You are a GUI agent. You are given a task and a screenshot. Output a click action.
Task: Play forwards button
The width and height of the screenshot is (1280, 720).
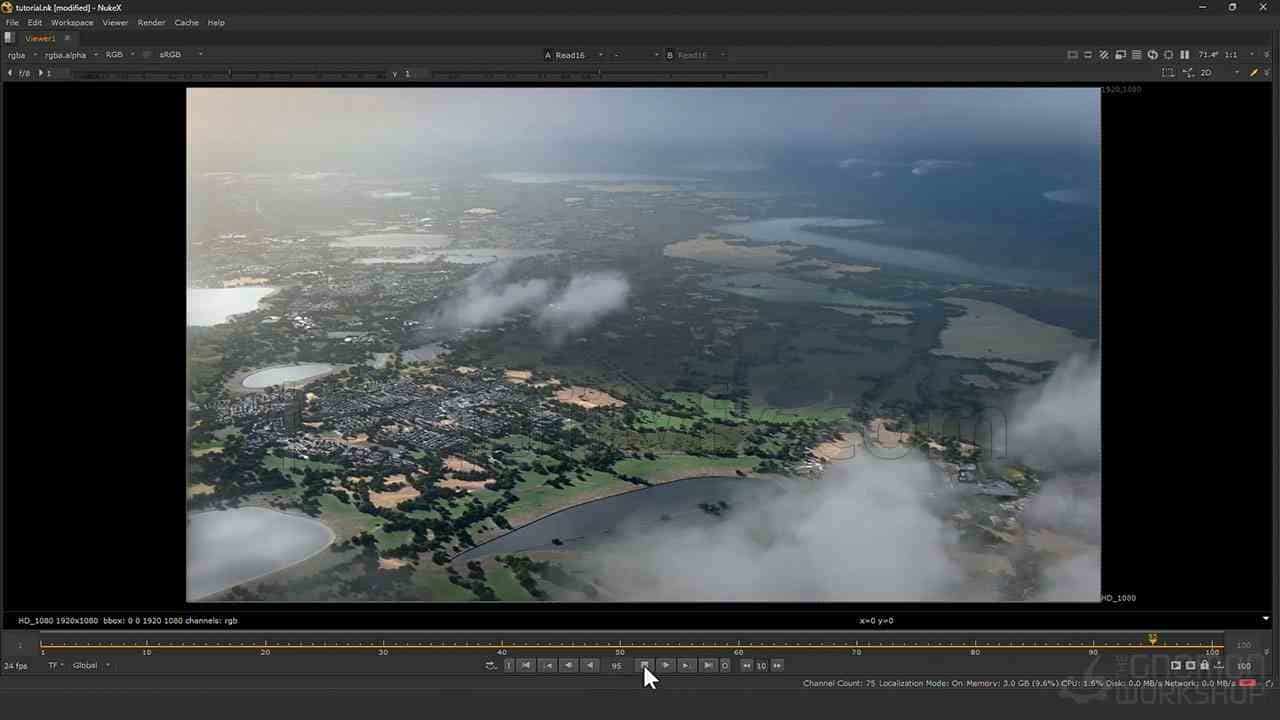click(x=665, y=665)
